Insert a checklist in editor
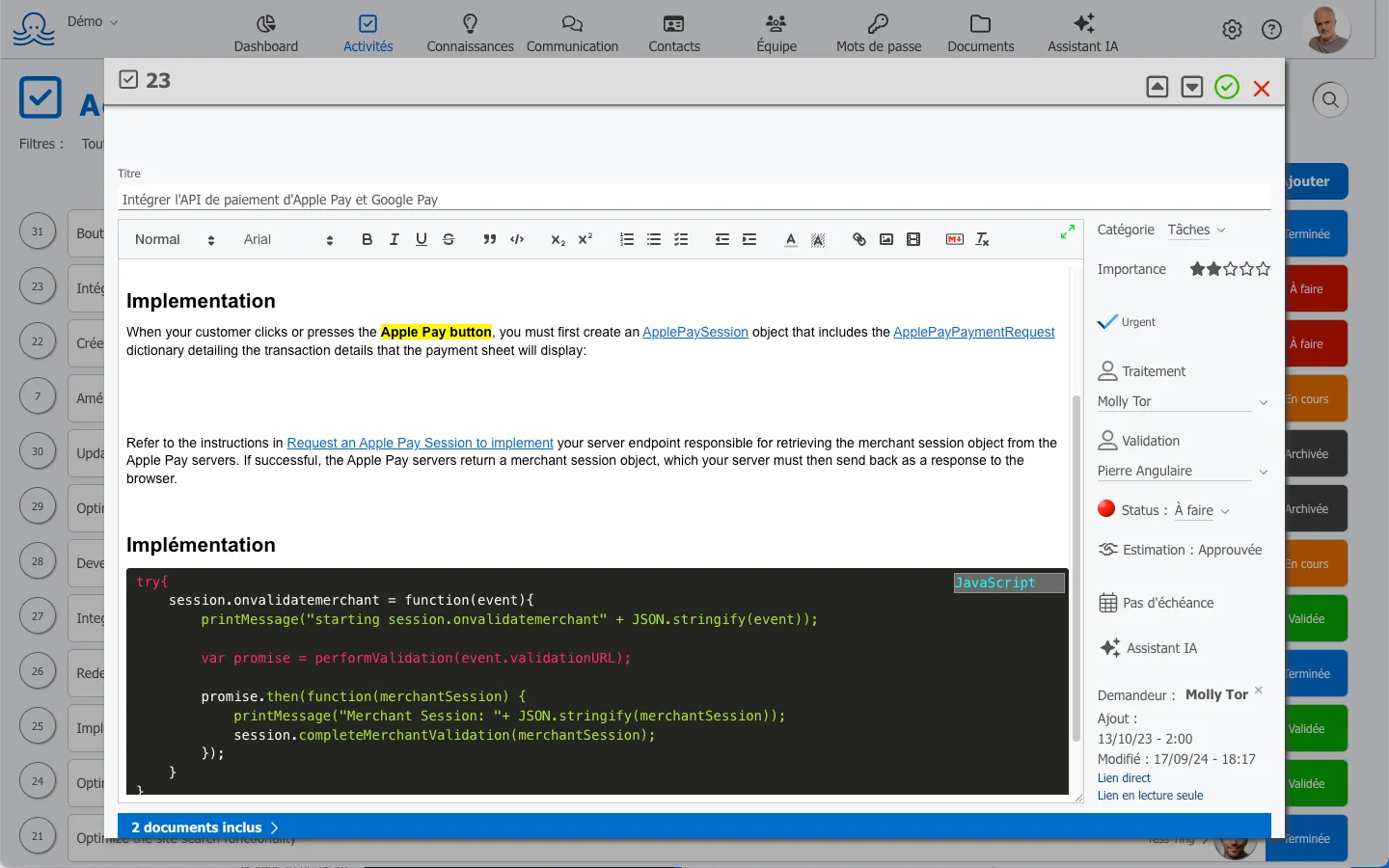Image resolution: width=1389 pixels, height=868 pixels. (681, 239)
